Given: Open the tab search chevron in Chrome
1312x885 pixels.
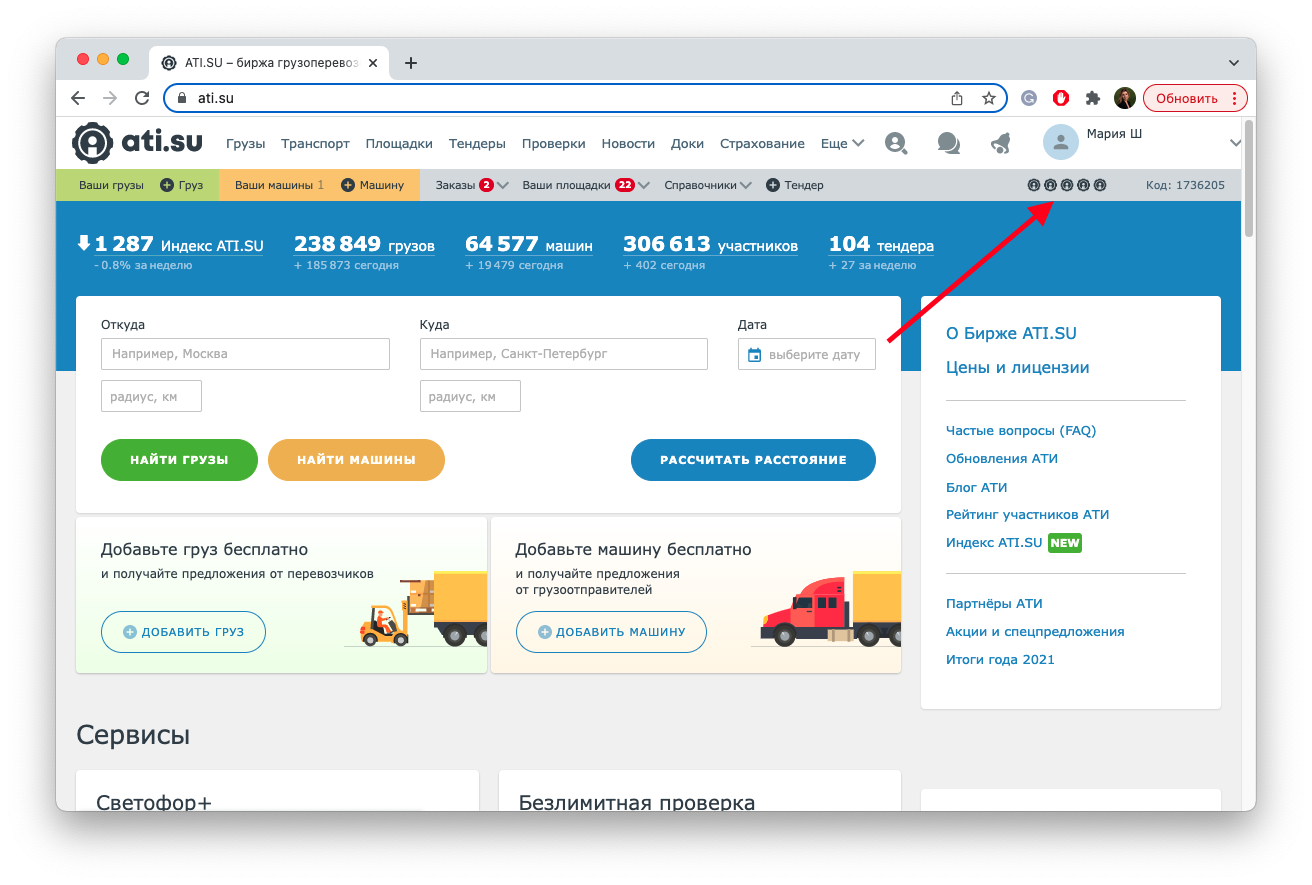Looking at the screenshot, I should point(1233,63).
